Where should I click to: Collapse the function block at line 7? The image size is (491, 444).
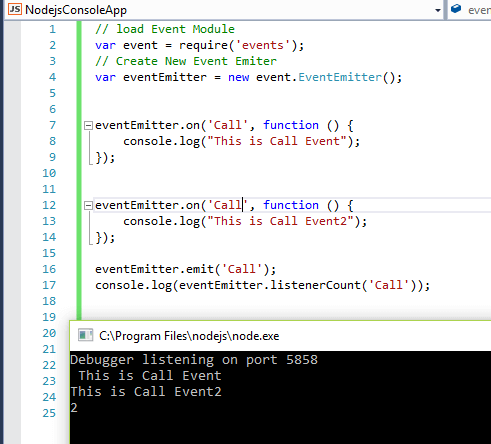pos(88,125)
